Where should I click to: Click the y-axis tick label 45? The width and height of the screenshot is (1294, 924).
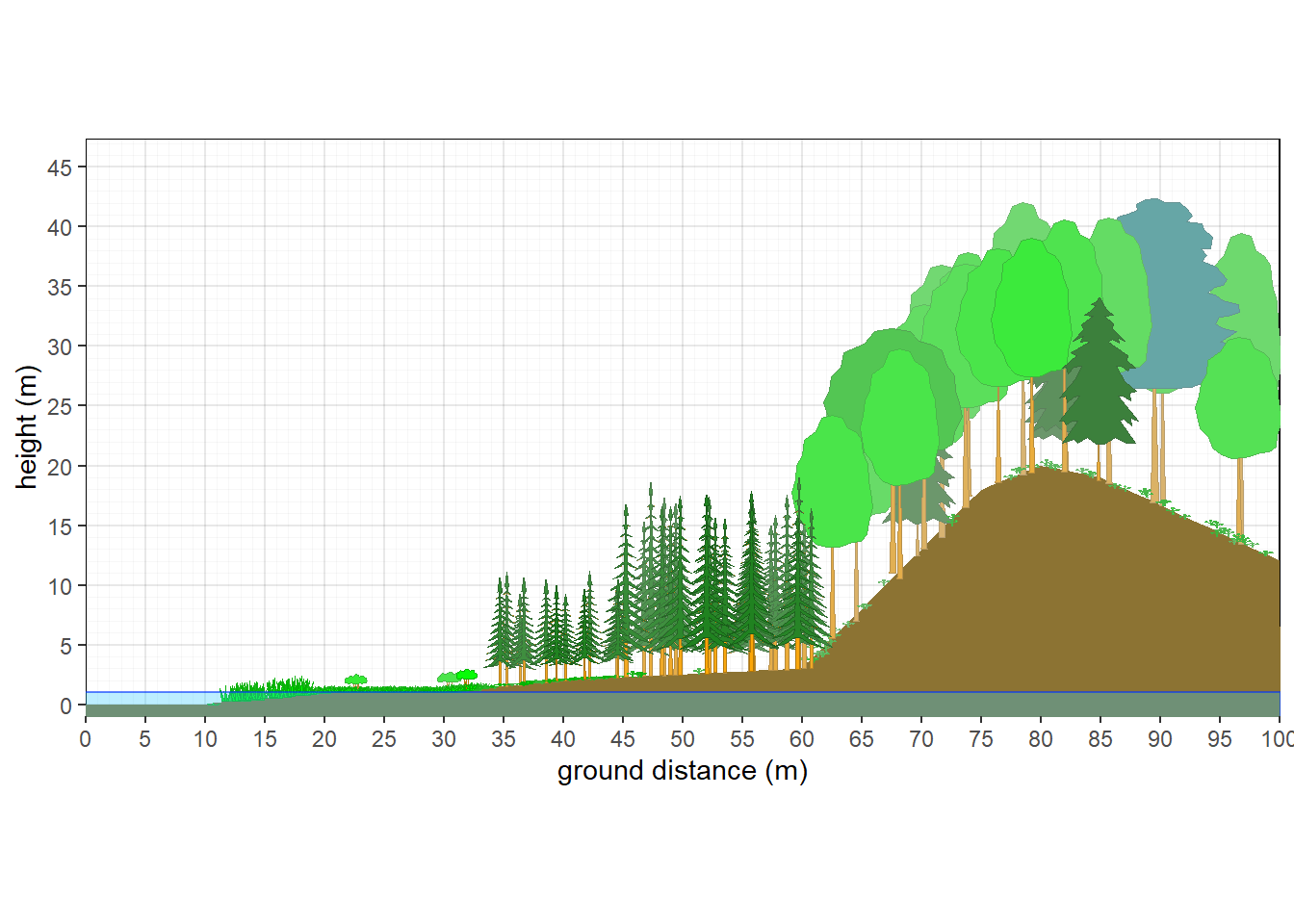point(60,167)
